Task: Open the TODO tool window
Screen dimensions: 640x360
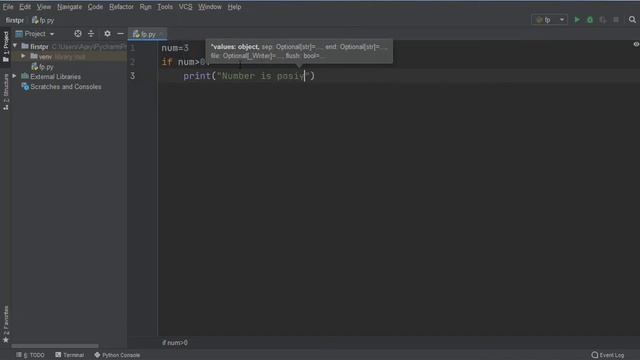Action: point(31,355)
